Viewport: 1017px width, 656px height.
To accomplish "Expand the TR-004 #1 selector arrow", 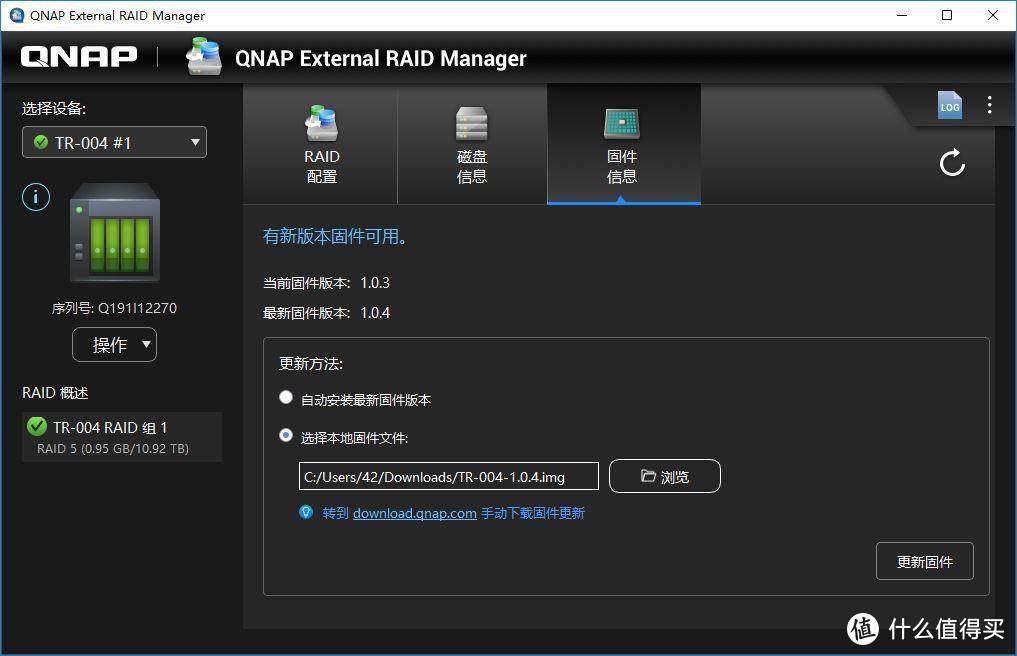I will coord(196,142).
